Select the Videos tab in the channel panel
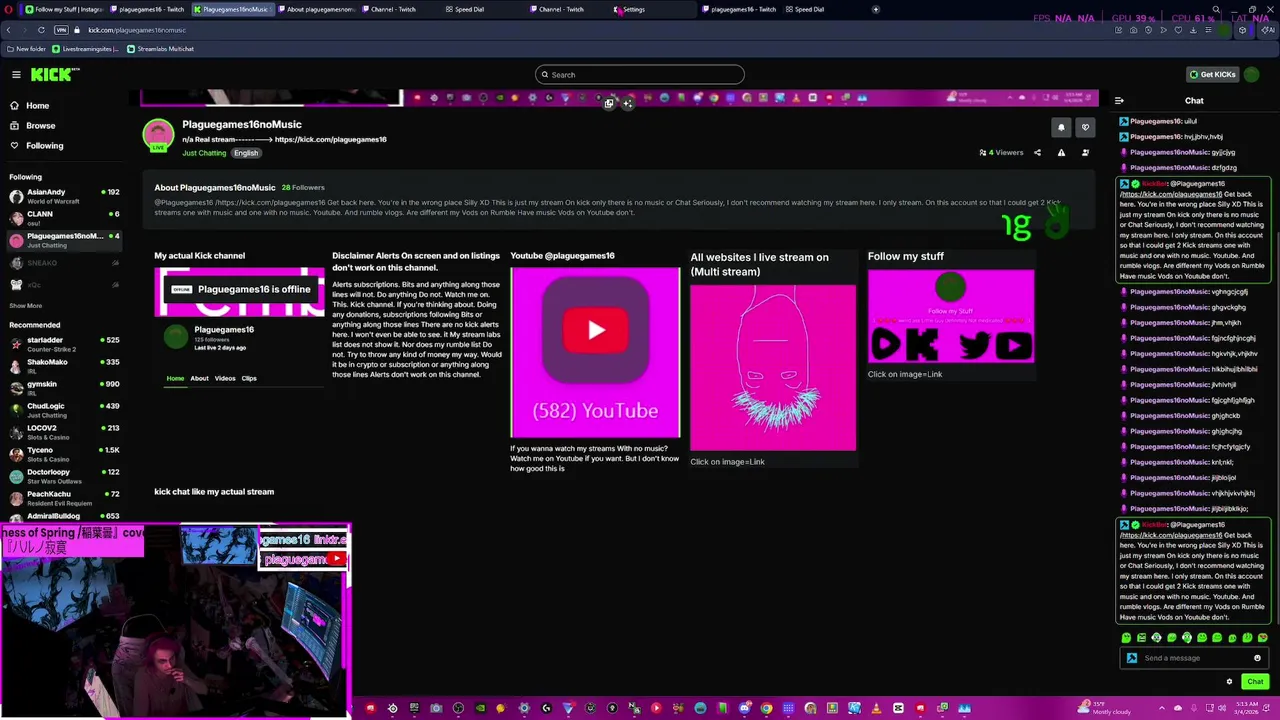This screenshot has height=720, width=1280. [x=225, y=378]
